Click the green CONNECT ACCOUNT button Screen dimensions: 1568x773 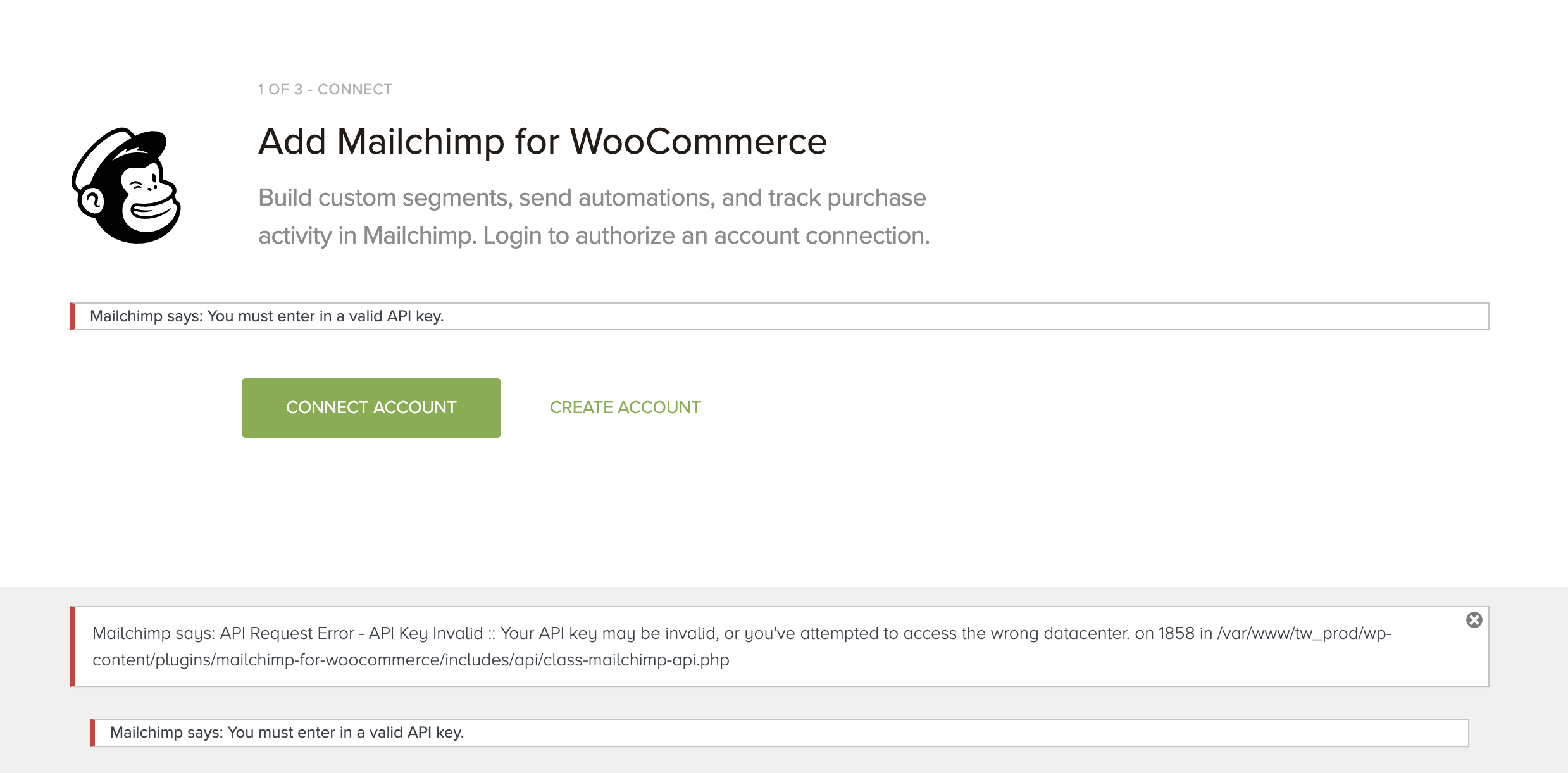pyautogui.click(x=371, y=408)
